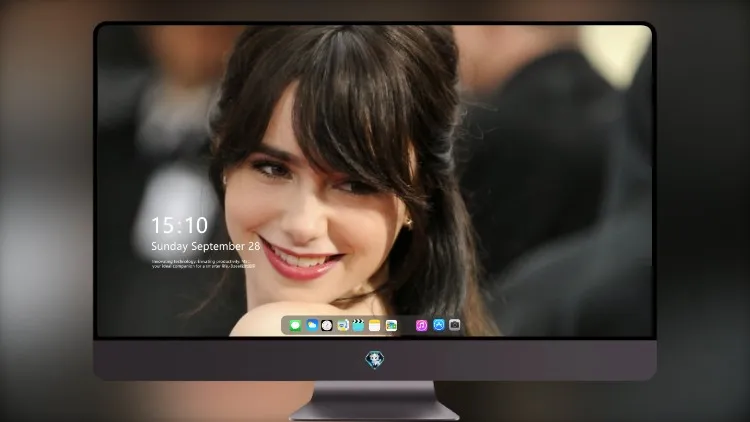Open the green Messages app in dock
Screen dimensions: 750x422
click(x=295, y=326)
